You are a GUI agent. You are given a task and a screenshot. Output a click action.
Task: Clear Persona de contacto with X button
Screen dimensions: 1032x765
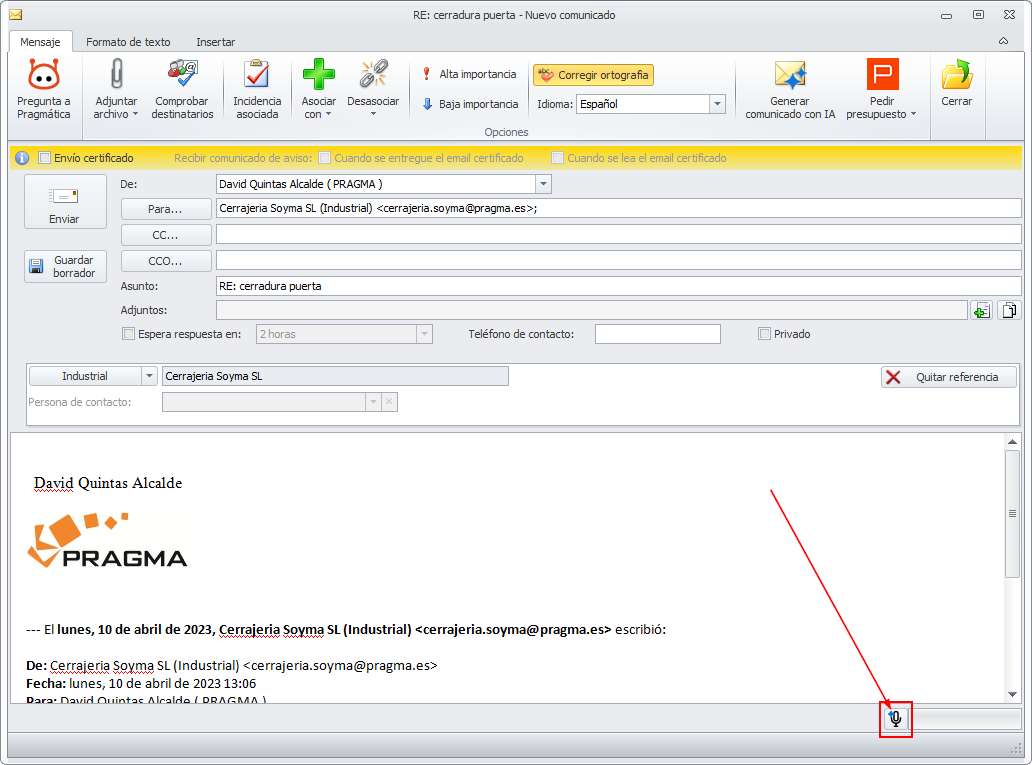pos(389,402)
